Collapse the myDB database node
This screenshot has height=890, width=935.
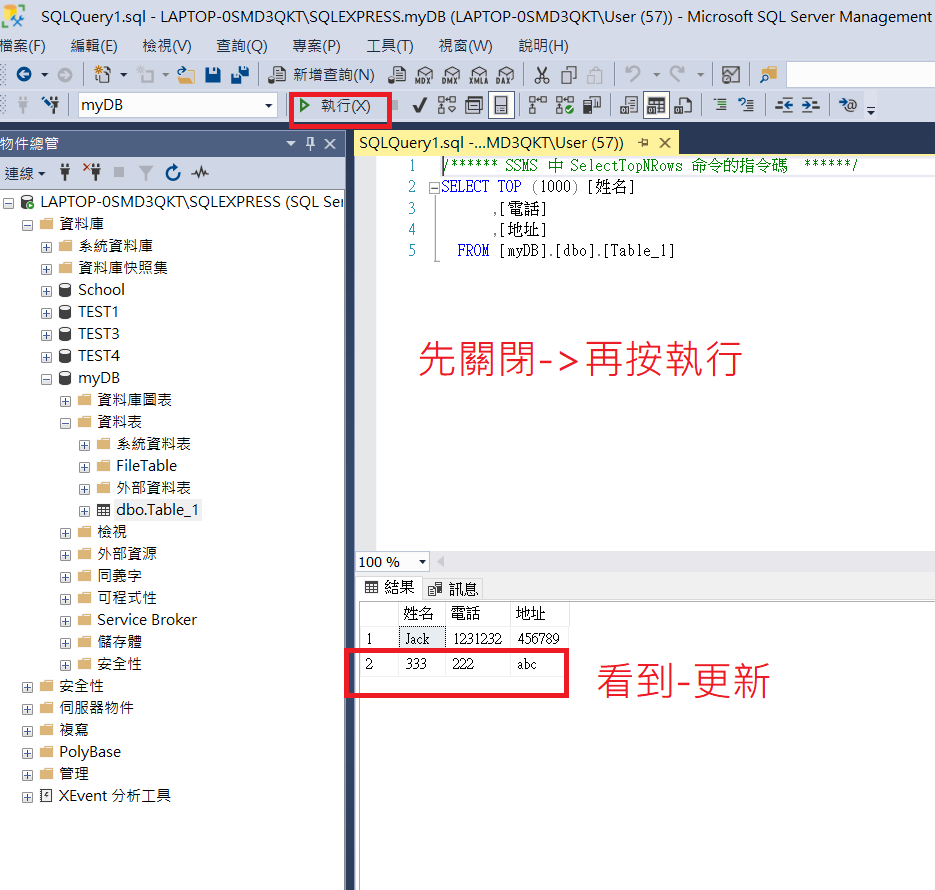(x=47, y=379)
